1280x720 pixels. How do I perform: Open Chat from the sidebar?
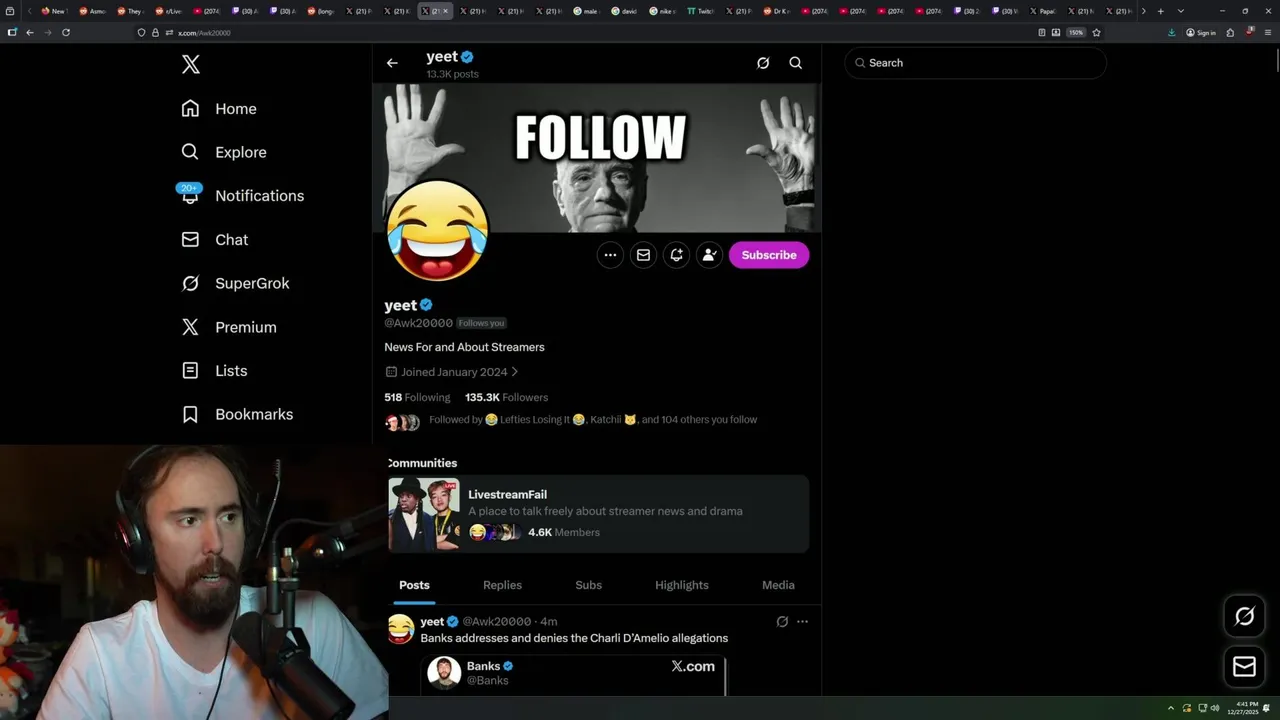pos(215,240)
